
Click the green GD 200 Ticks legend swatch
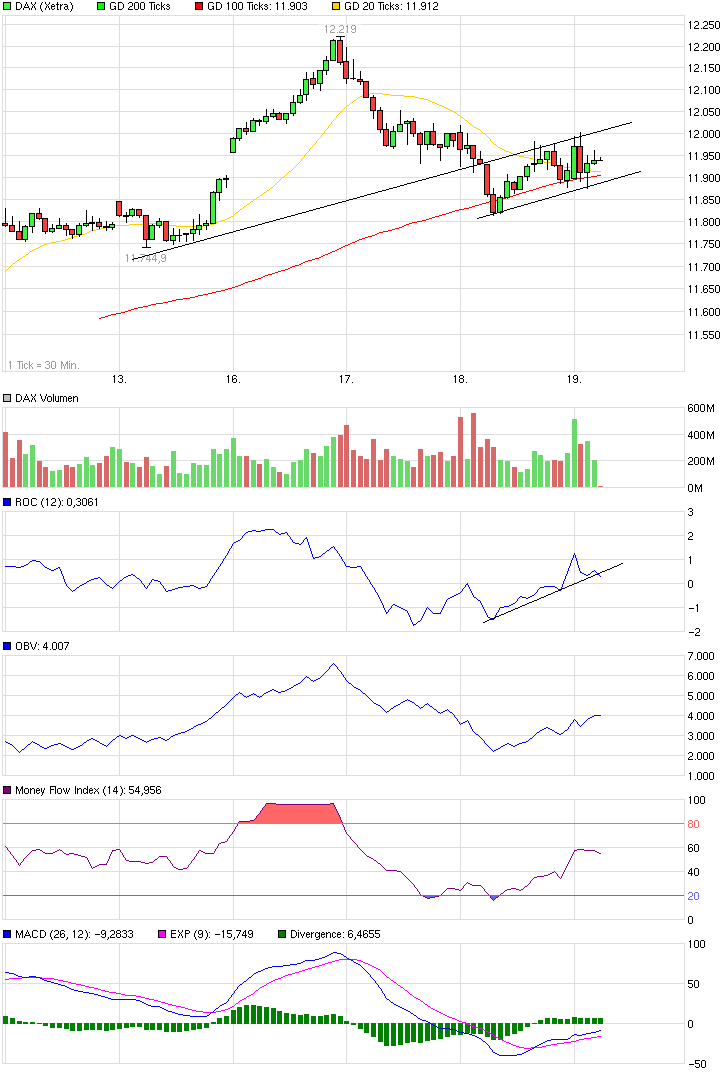pyautogui.click(x=101, y=6)
